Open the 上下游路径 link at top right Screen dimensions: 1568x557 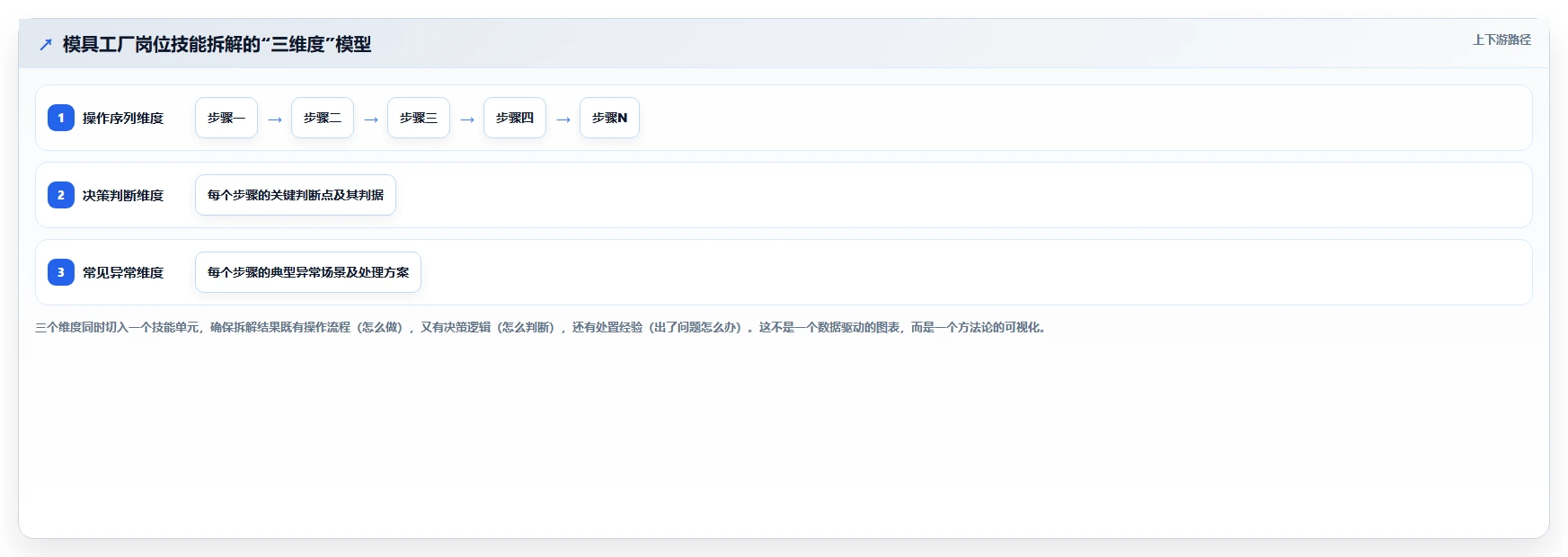(x=1502, y=40)
